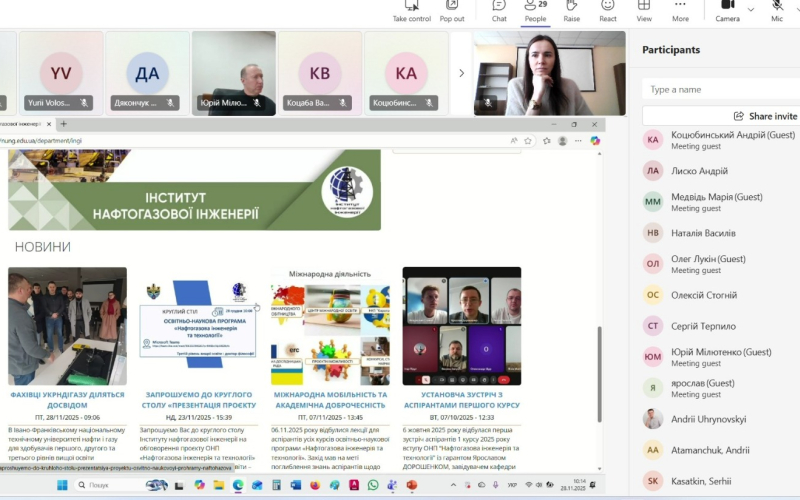Open the View layout options
Screen dimensions: 800x500
pyautogui.click(x=644, y=10)
